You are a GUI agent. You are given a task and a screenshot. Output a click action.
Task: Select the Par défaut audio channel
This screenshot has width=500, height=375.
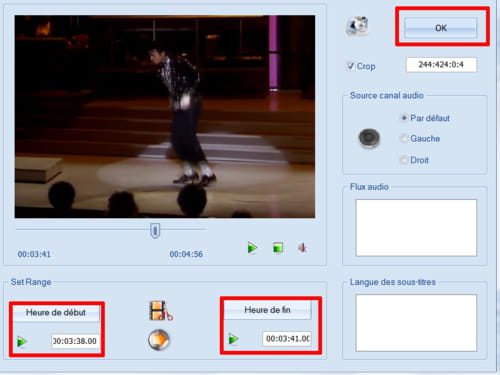pyautogui.click(x=404, y=118)
